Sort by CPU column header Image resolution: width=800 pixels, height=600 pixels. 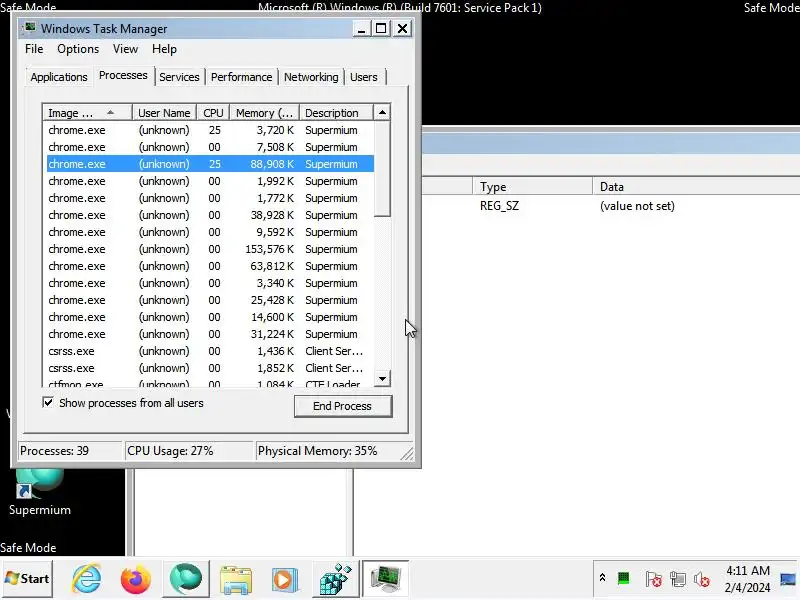click(213, 113)
